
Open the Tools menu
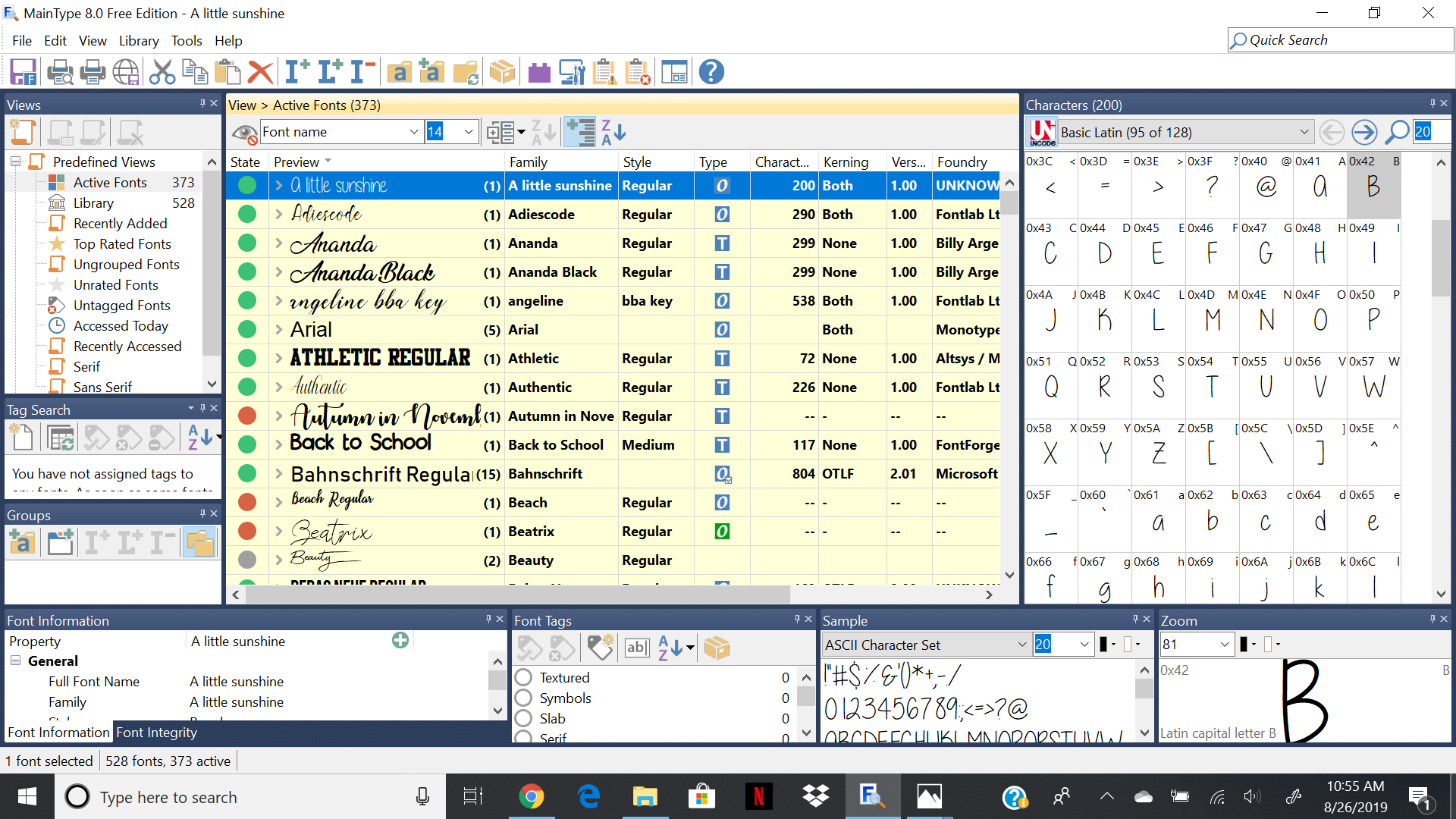pyautogui.click(x=187, y=41)
